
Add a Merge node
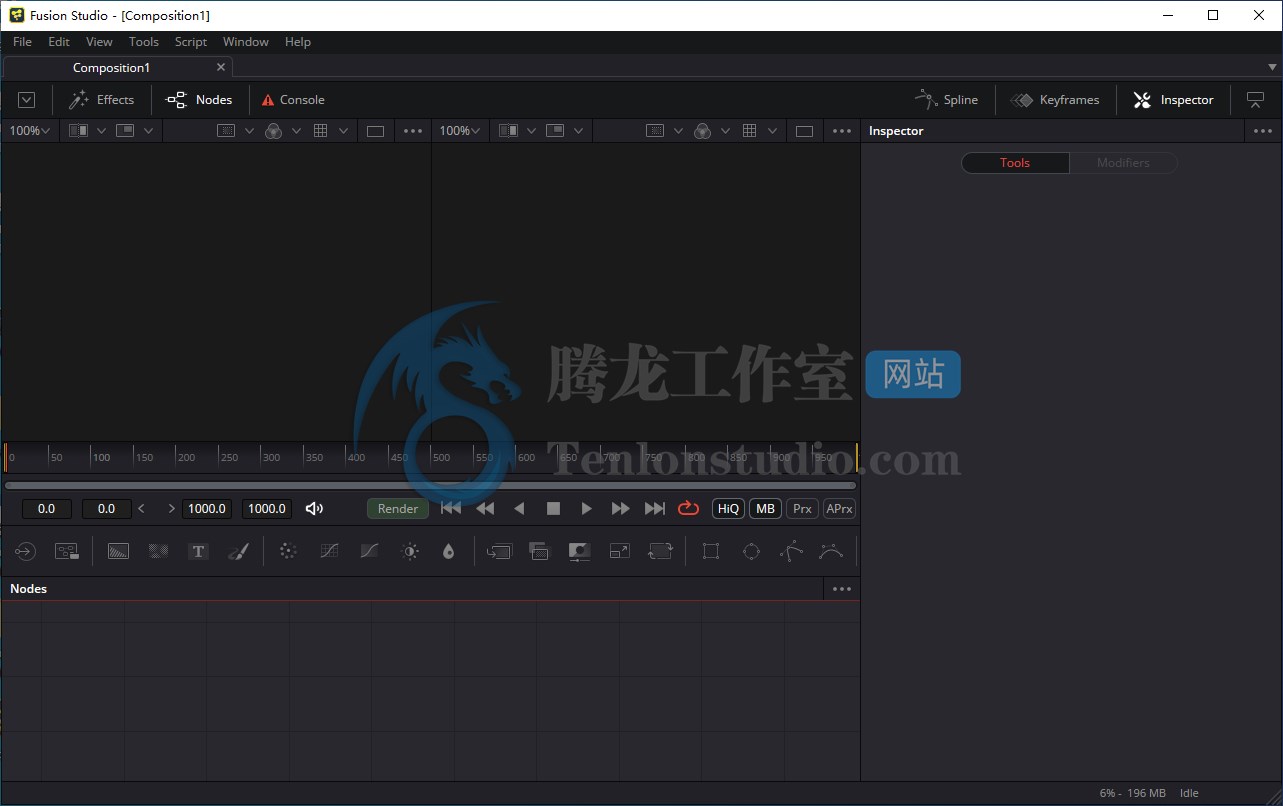pyautogui.click(x=499, y=551)
